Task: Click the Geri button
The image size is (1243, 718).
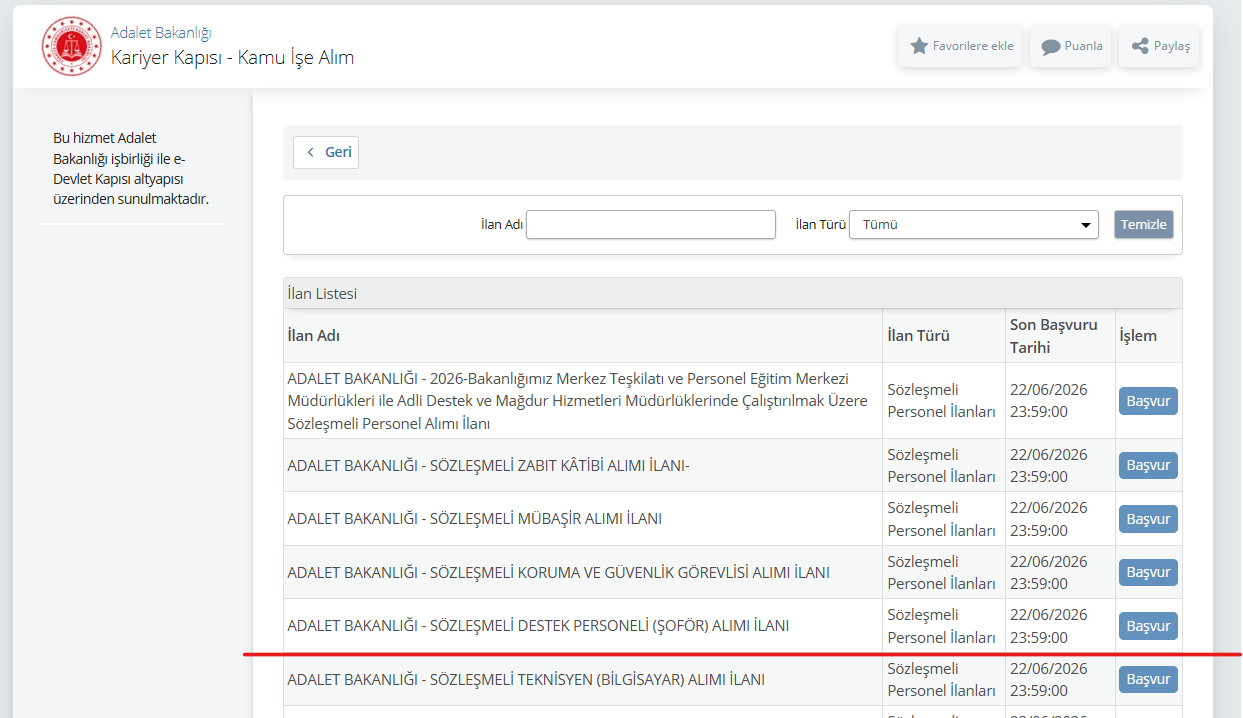Action: point(326,152)
